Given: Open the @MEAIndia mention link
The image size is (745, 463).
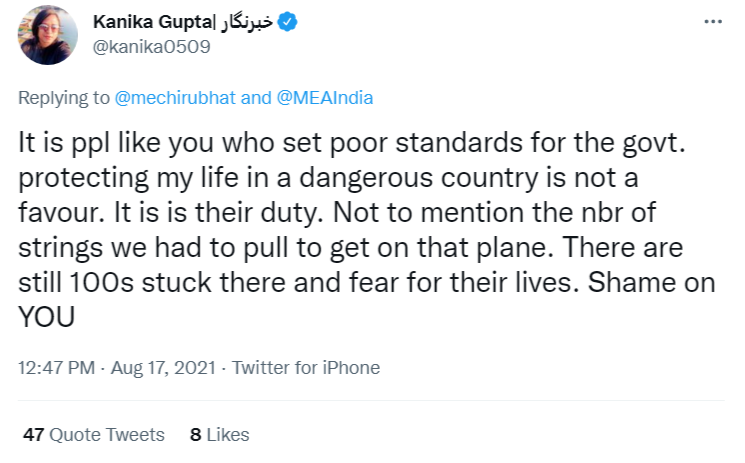Looking at the screenshot, I should [x=325, y=98].
